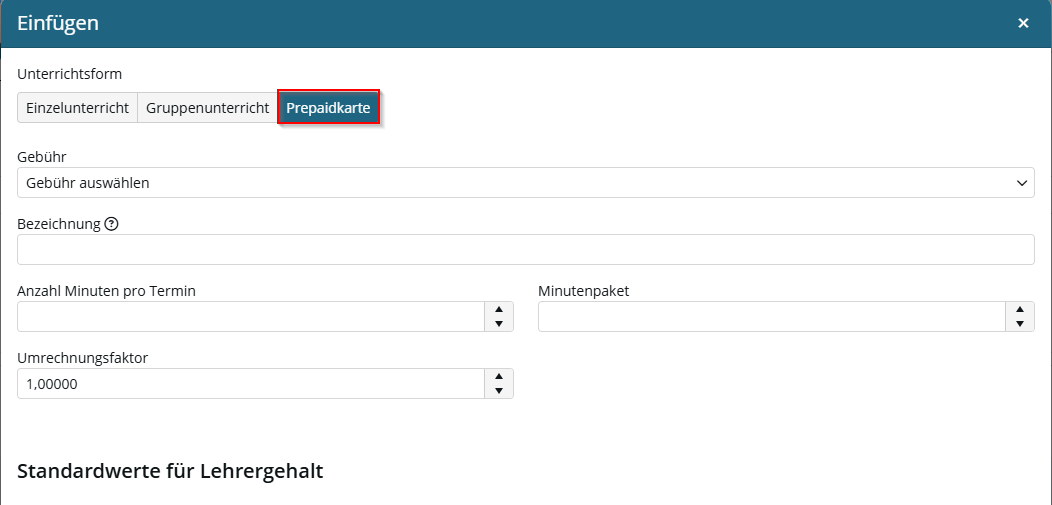Click inside the Minutenpaket input
The image size is (1052, 505).
click(772, 317)
